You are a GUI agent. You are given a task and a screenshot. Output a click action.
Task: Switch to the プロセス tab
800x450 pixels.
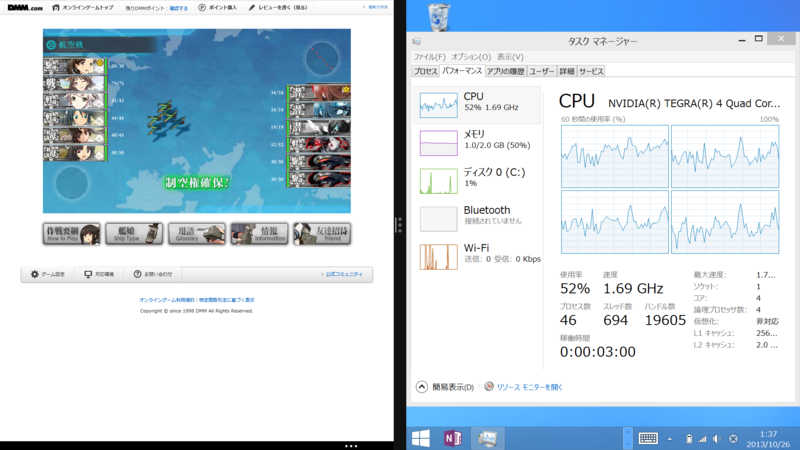425,71
